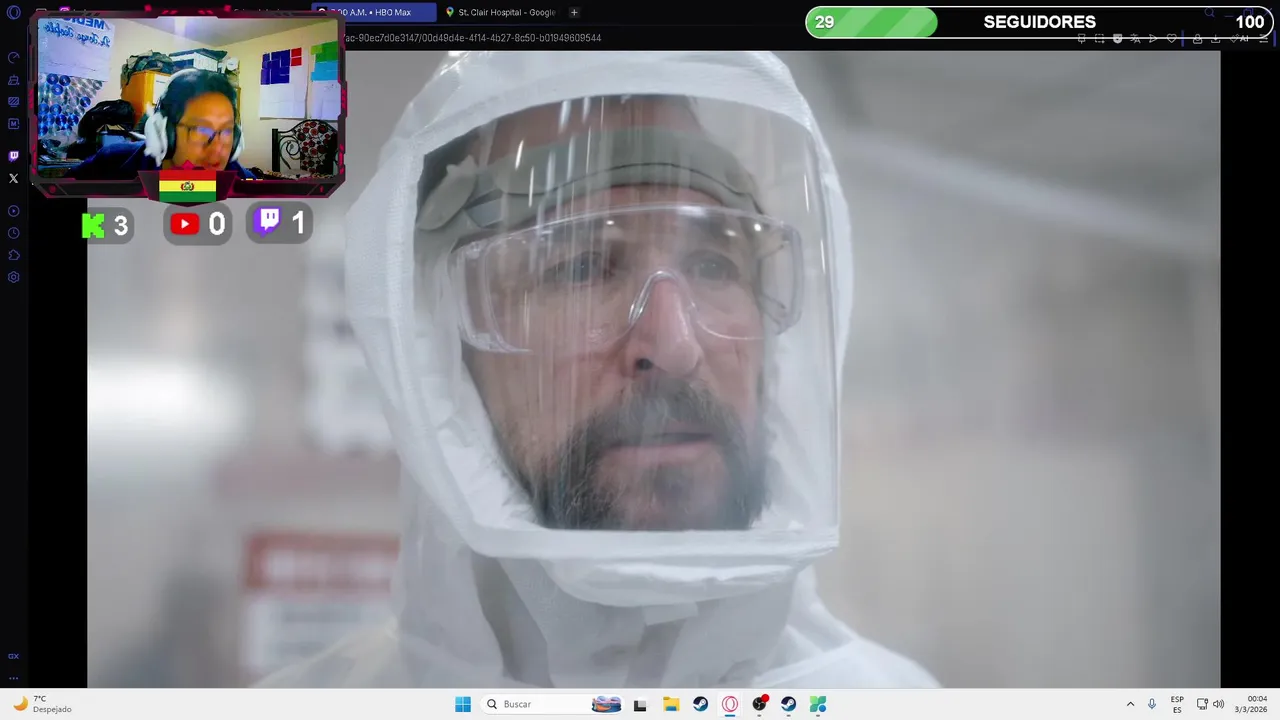Screen dimensions: 1280x720
Task: Bookmark page with the heart icon
Action: (x=1171, y=38)
